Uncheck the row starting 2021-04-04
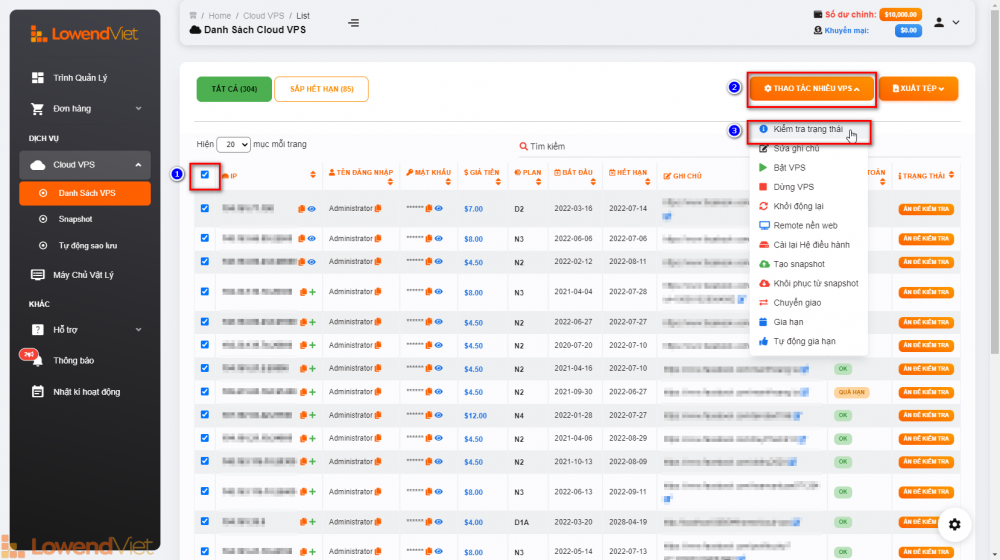The width and height of the screenshot is (1000, 560). [x=205, y=291]
